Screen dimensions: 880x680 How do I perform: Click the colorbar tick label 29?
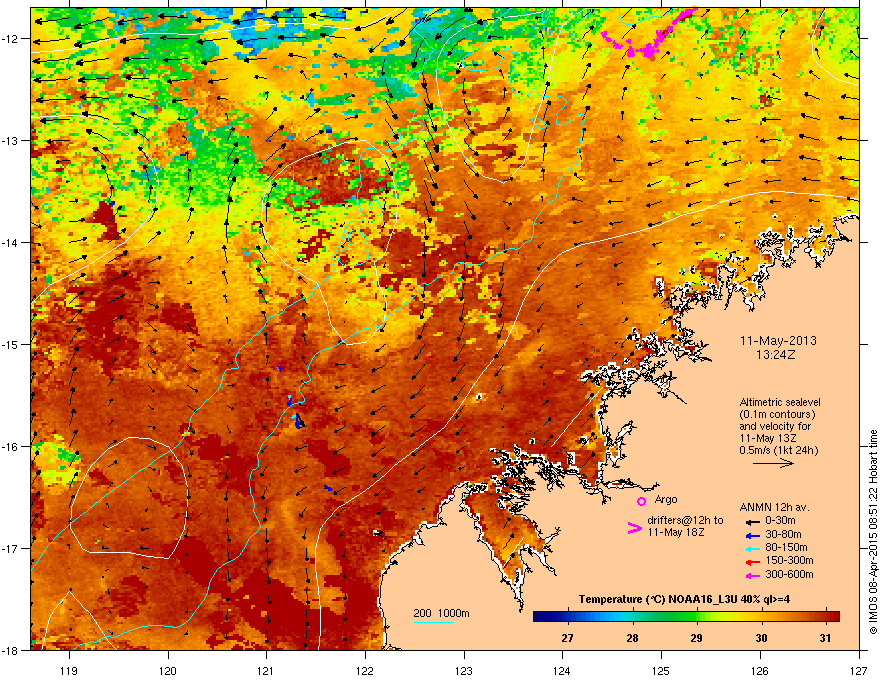pos(696,638)
